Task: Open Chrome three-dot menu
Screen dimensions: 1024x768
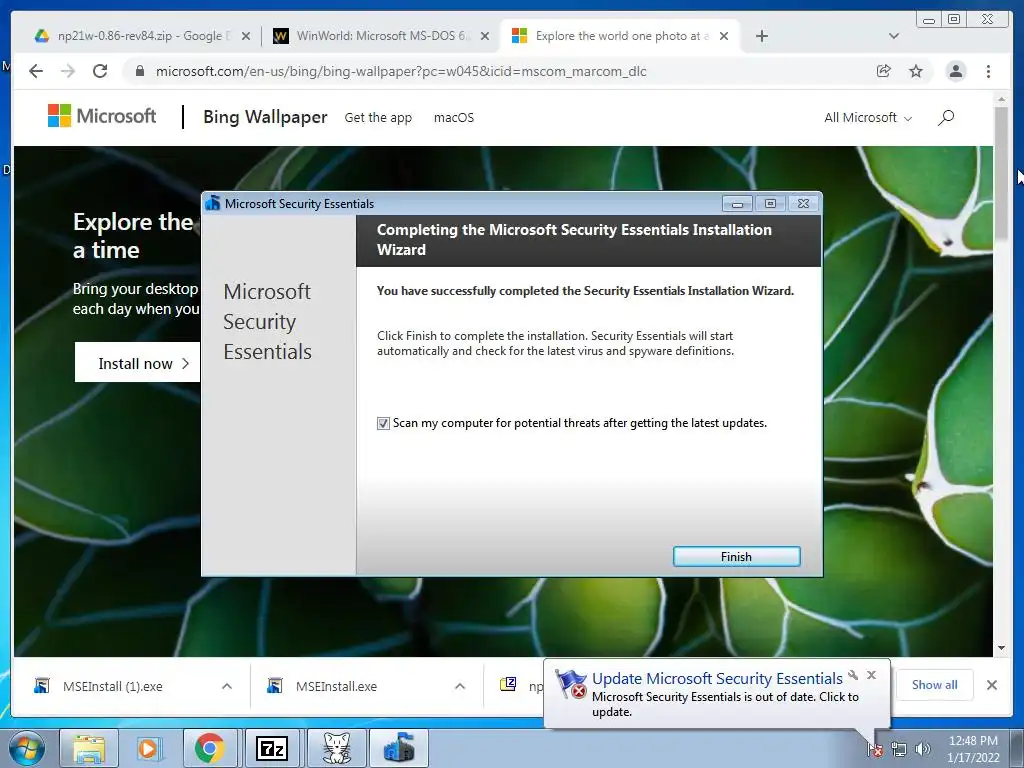Action: click(x=988, y=71)
